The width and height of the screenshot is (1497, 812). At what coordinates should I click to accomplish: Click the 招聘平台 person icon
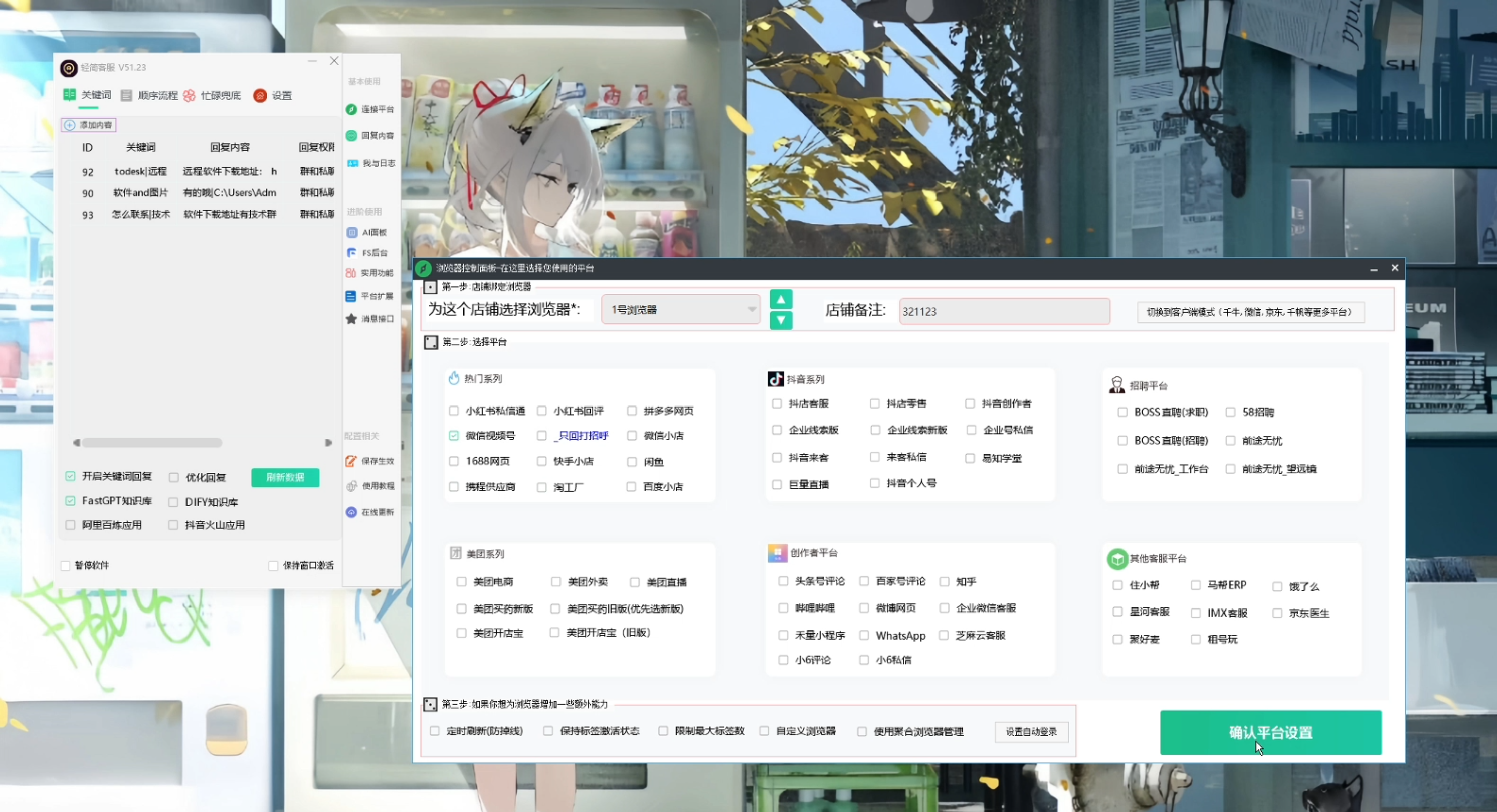click(1116, 385)
